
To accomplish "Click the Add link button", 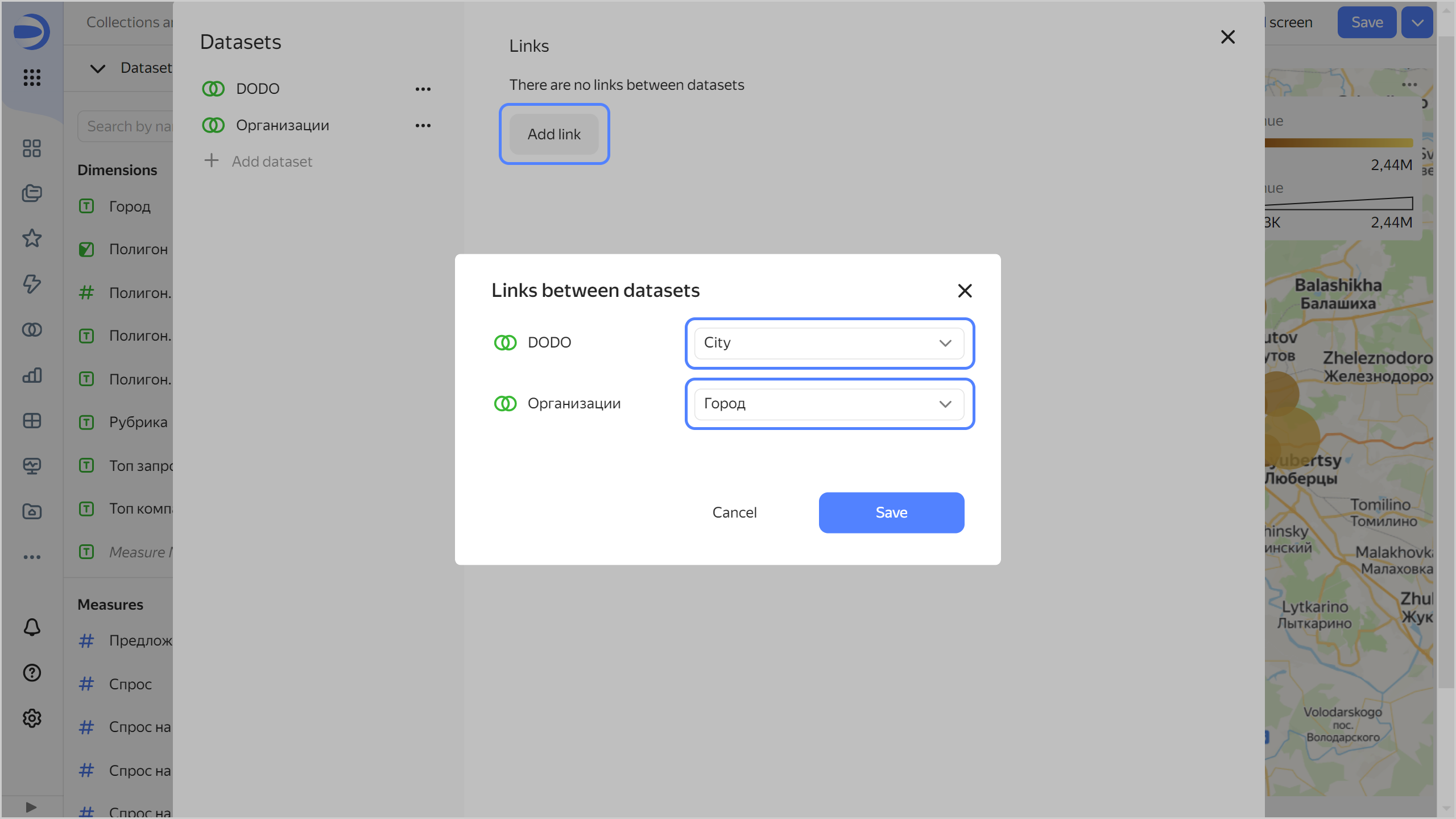I will pos(554,134).
